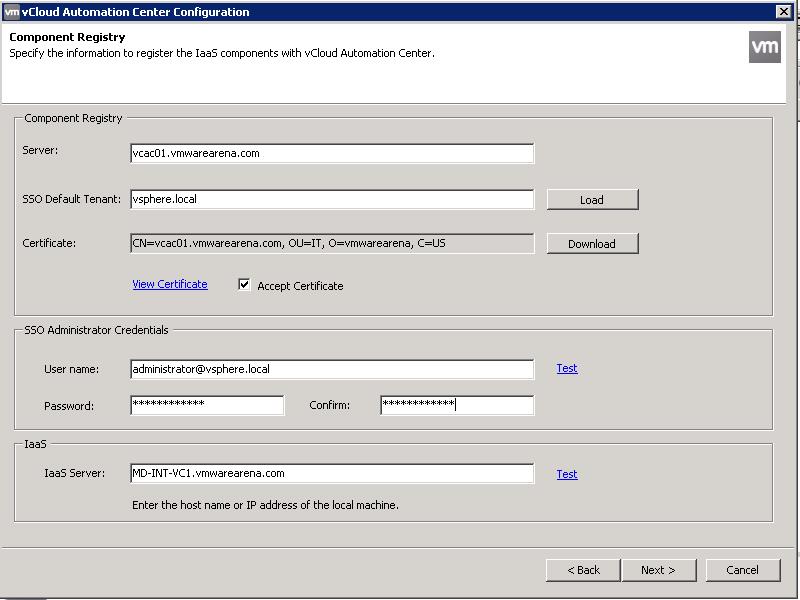Click the 'Accept Certificate' label text
This screenshot has height=600, width=800.
click(x=300, y=286)
